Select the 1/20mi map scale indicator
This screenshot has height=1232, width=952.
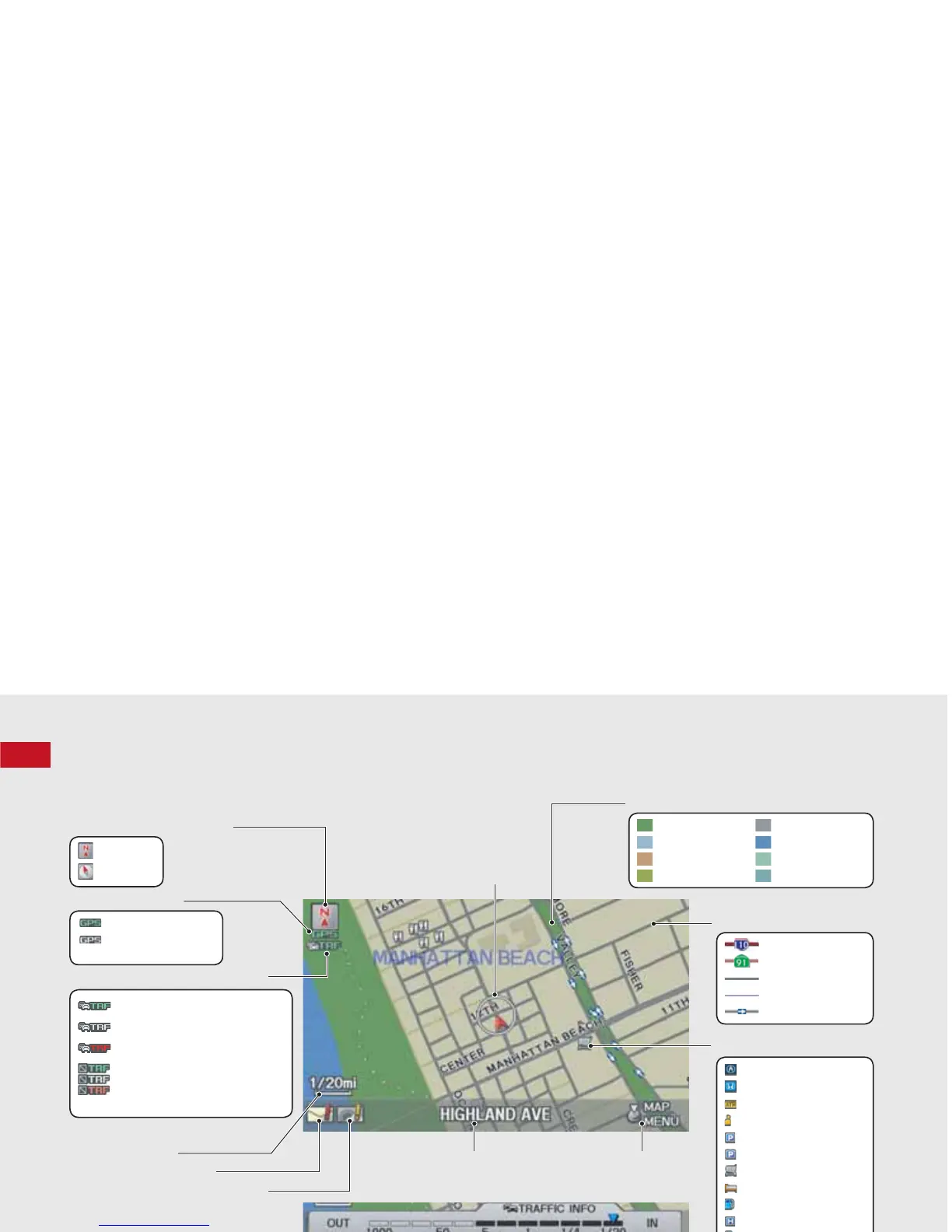point(332,1083)
